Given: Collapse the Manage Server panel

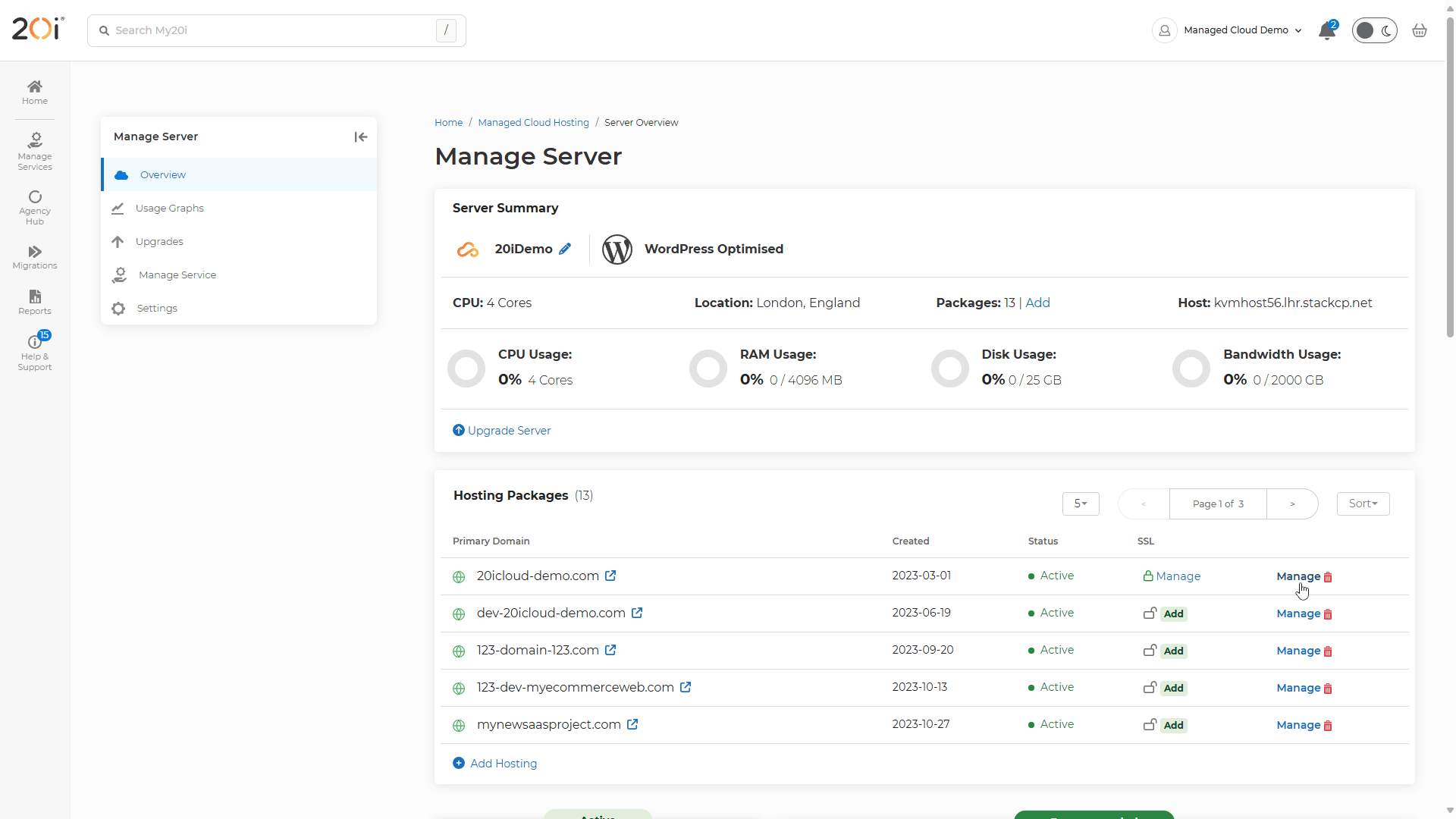Looking at the screenshot, I should click(361, 136).
